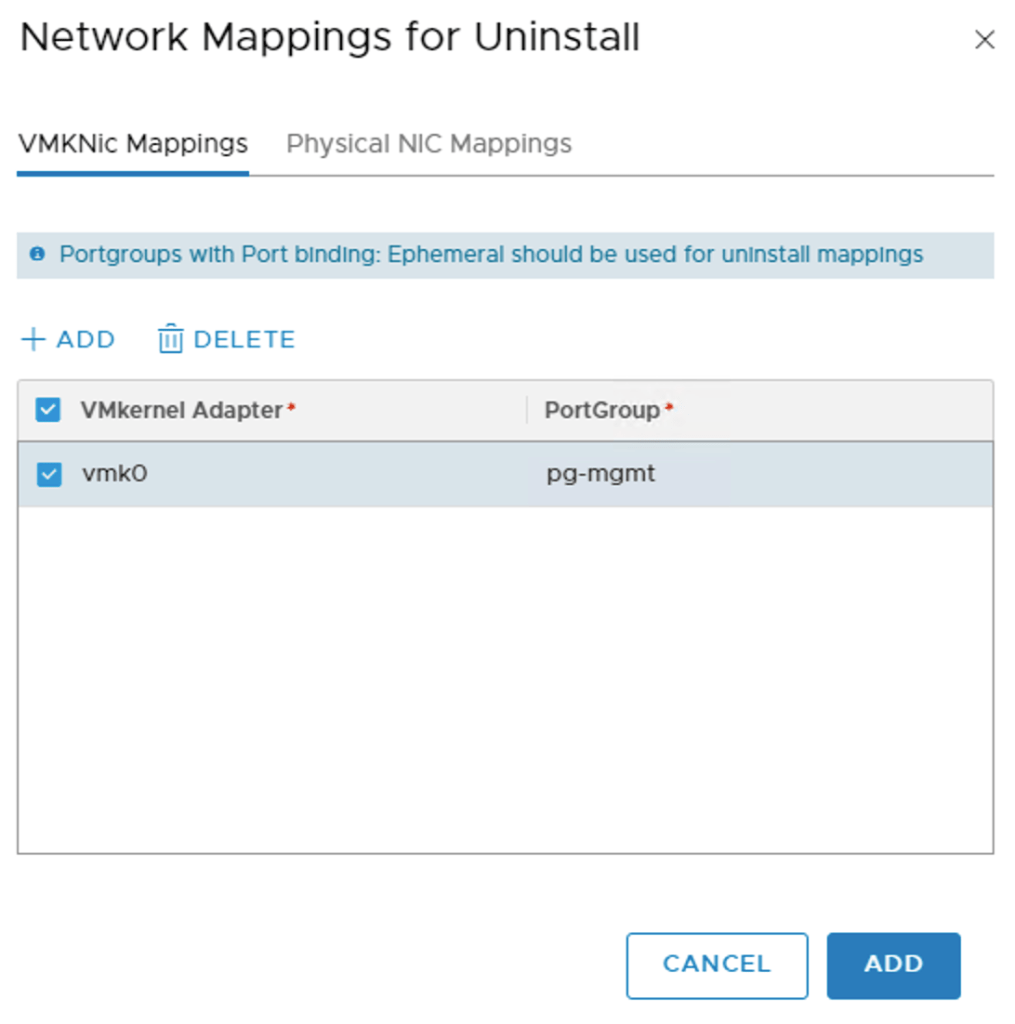The height and width of the screenshot is (1024, 1015).
Task: Click the divider between the two column headers
Action: (527, 410)
